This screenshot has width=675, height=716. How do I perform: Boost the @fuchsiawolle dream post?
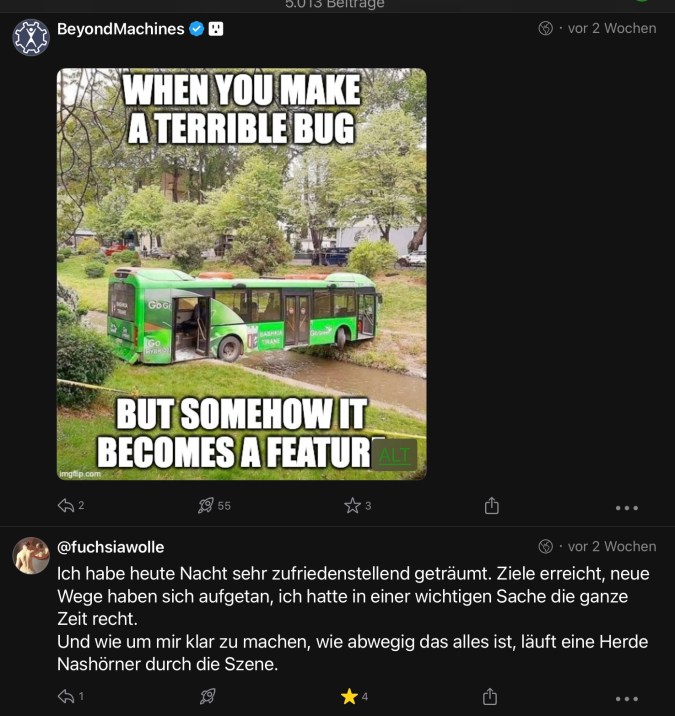click(207, 696)
